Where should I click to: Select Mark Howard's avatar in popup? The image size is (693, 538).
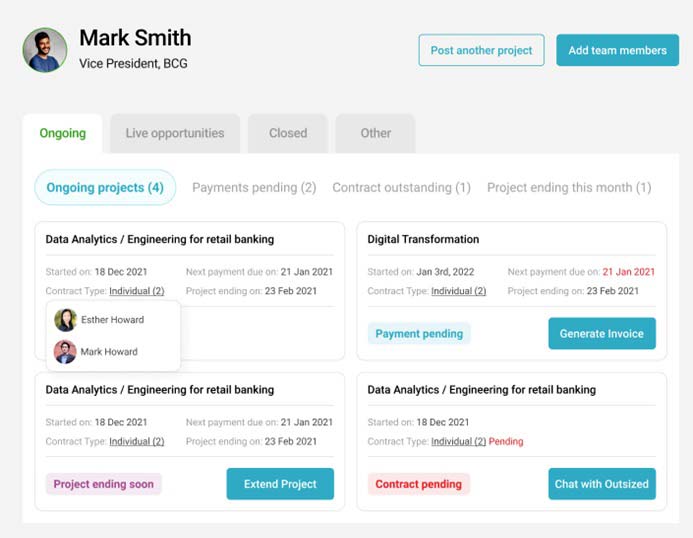66,352
